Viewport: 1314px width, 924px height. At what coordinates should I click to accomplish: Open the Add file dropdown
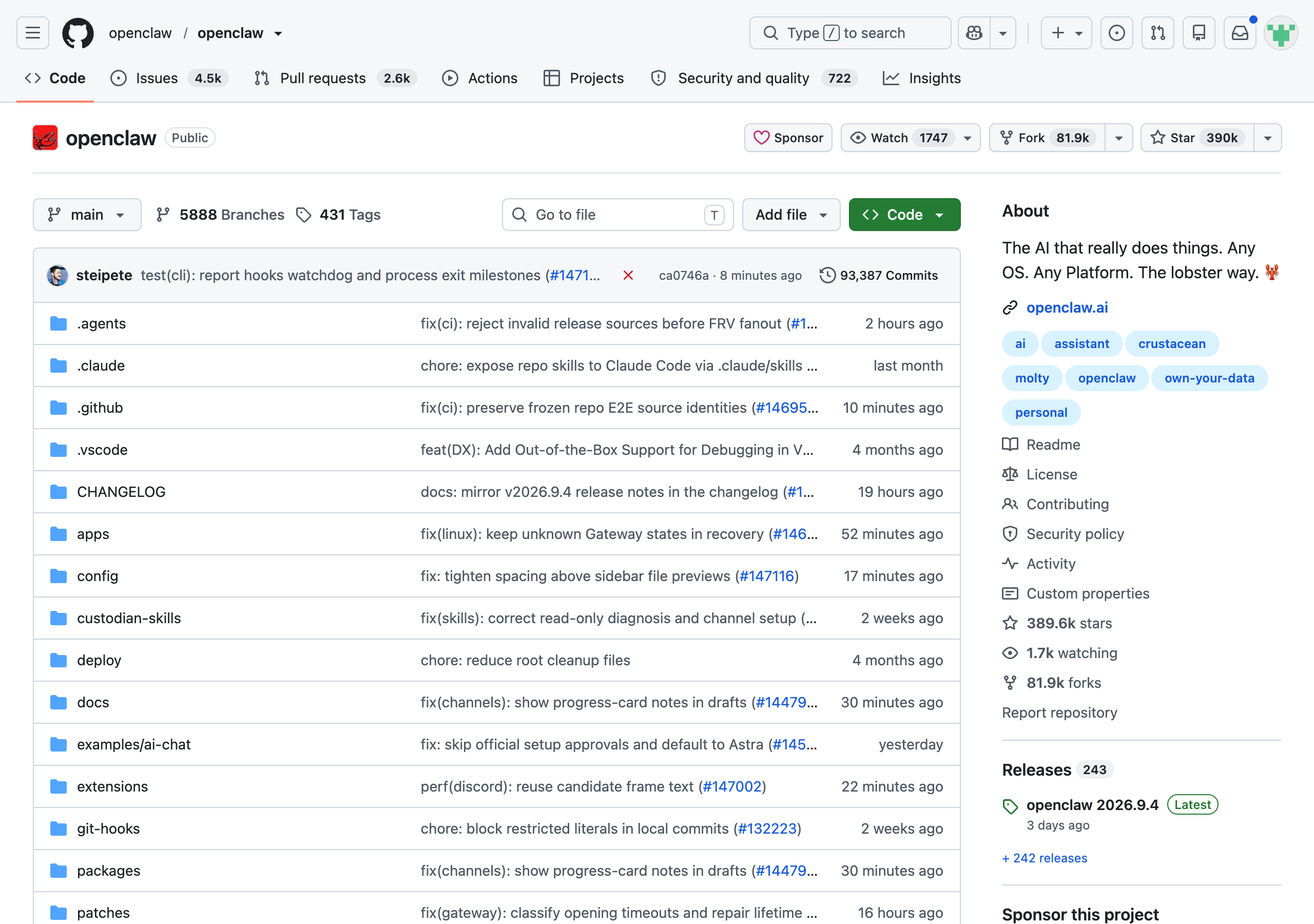point(791,215)
